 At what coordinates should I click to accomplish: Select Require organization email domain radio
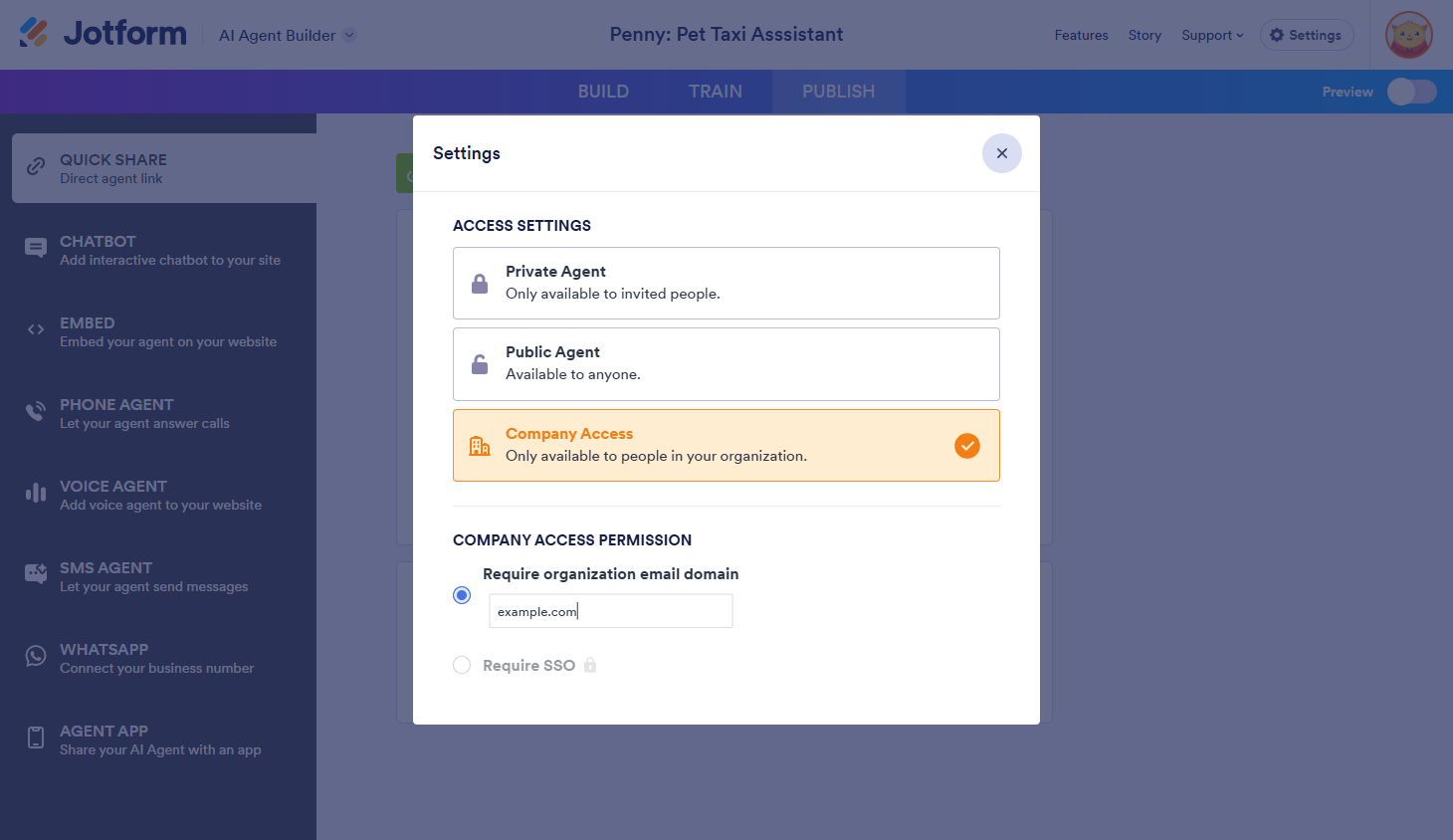click(462, 595)
